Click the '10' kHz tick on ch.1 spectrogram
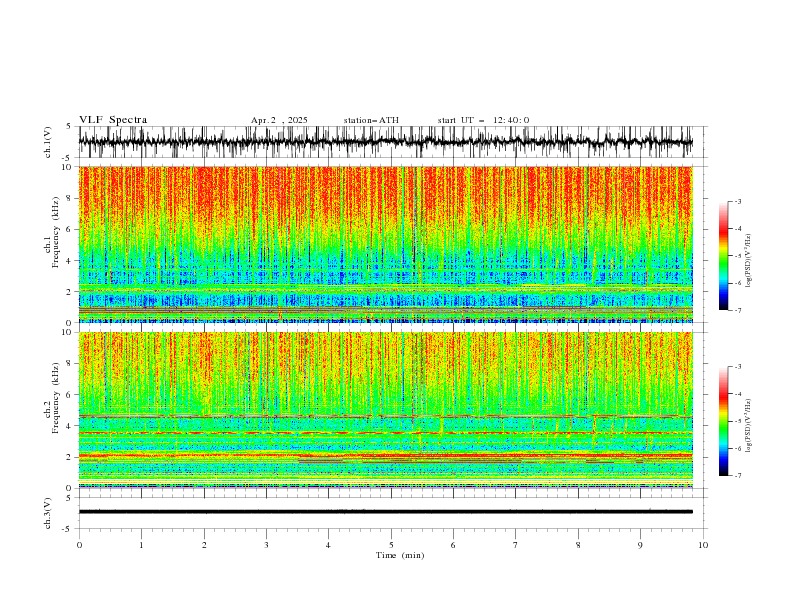The height and width of the screenshot is (612, 792). 68,167
